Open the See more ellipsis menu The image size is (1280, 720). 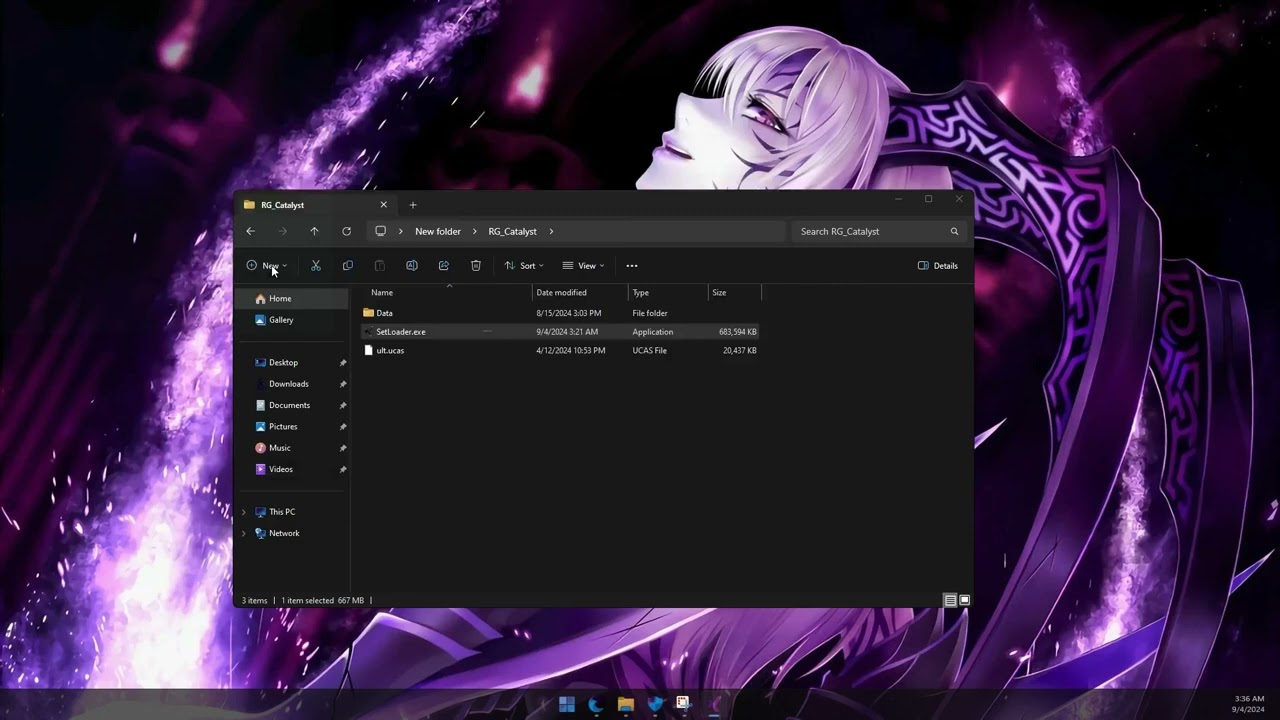(632, 266)
